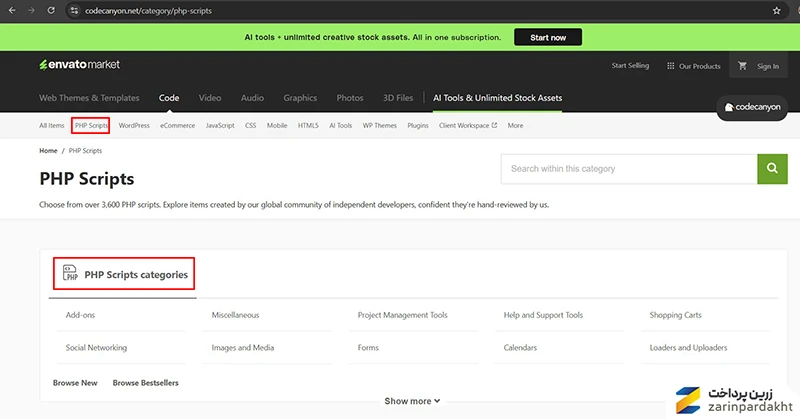The image size is (800, 419).
Task: Open the eCommerce subnav item
Action: coord(178,126)
